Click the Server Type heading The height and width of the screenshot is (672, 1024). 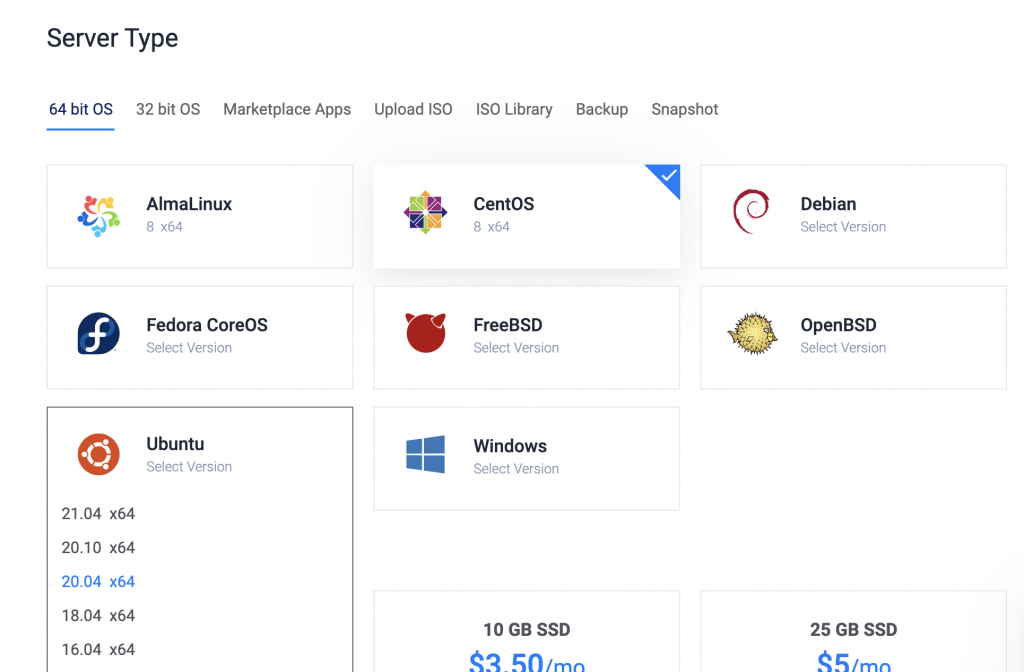(112, 38)
